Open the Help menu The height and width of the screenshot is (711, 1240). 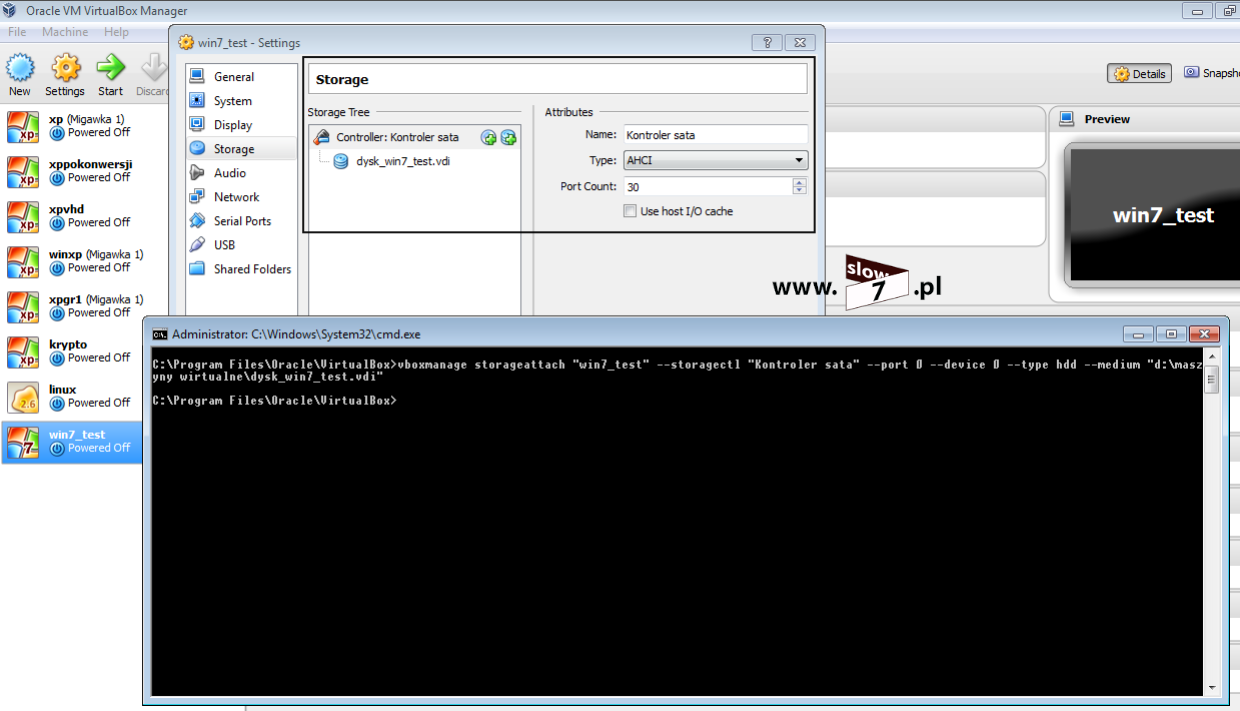point(116,32)
